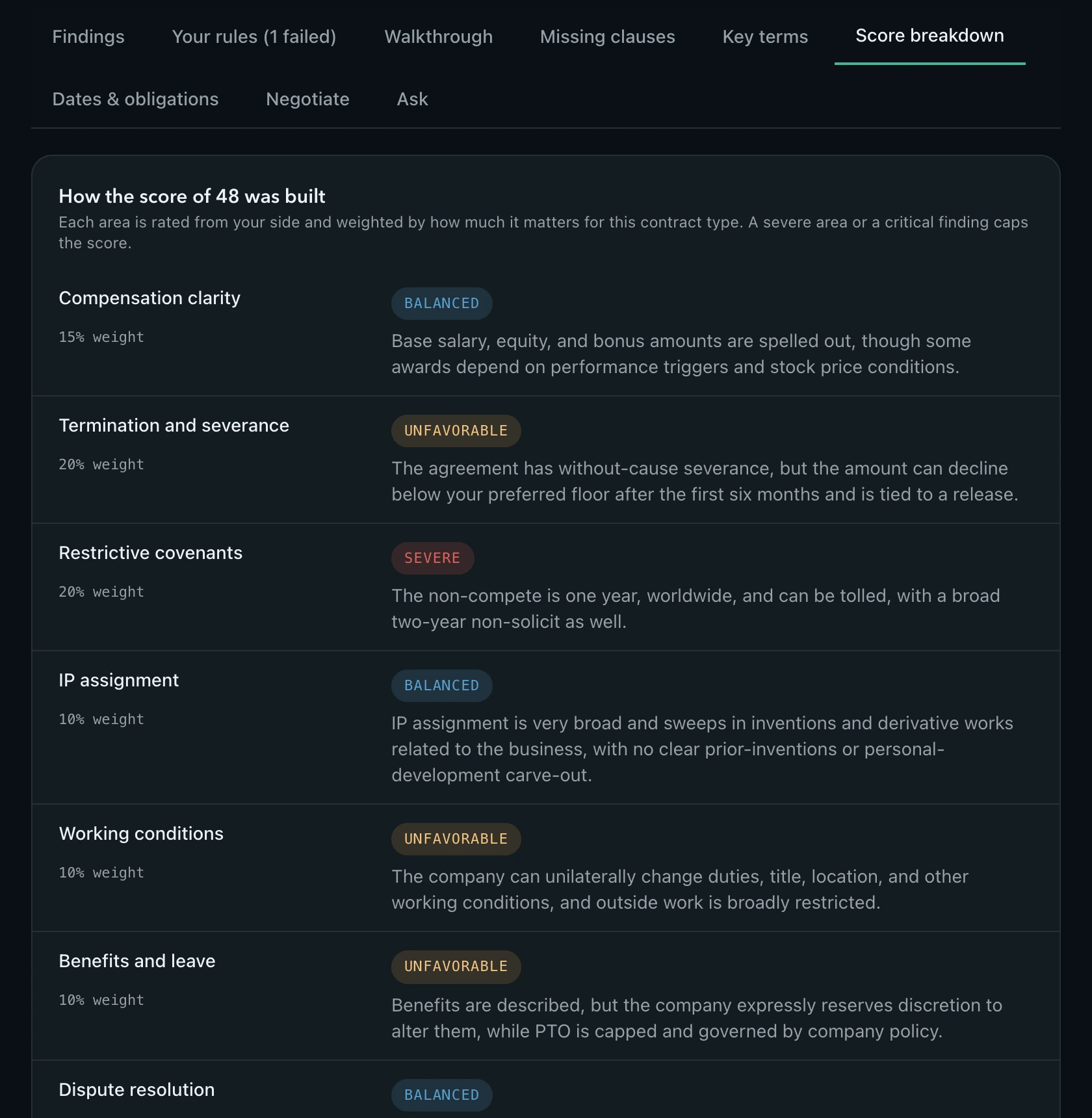
Task: Switch to Your rules (1 failed) tab
Action: coord(254,36)
